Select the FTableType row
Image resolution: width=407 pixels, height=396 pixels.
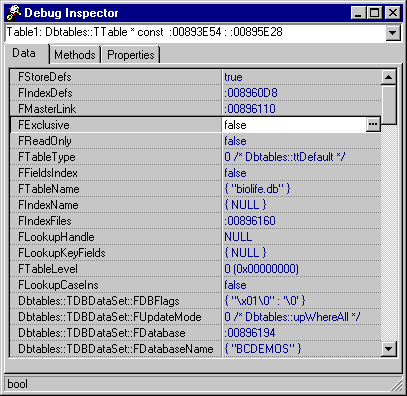196,157
